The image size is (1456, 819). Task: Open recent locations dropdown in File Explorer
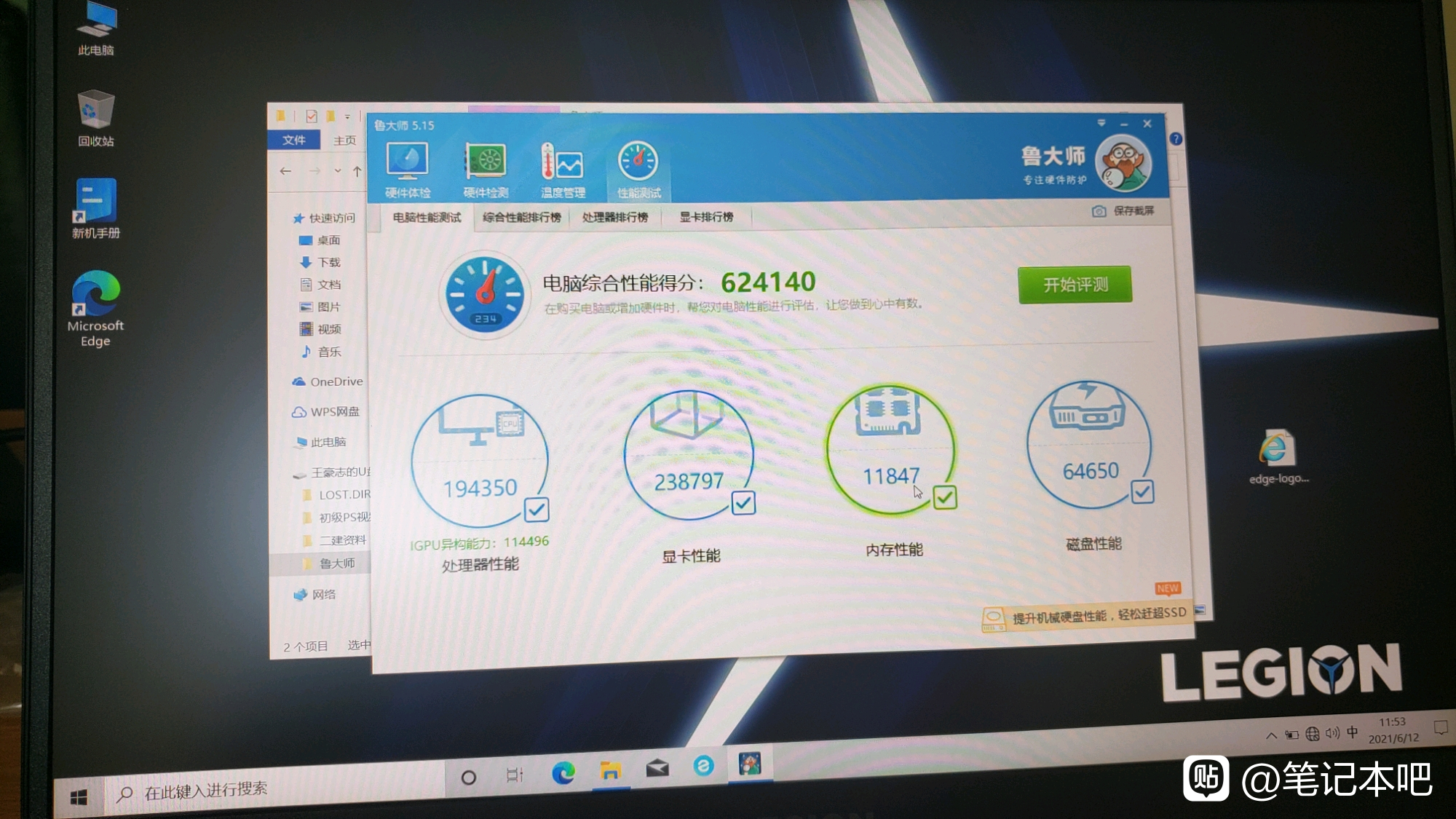pos(338,171)
